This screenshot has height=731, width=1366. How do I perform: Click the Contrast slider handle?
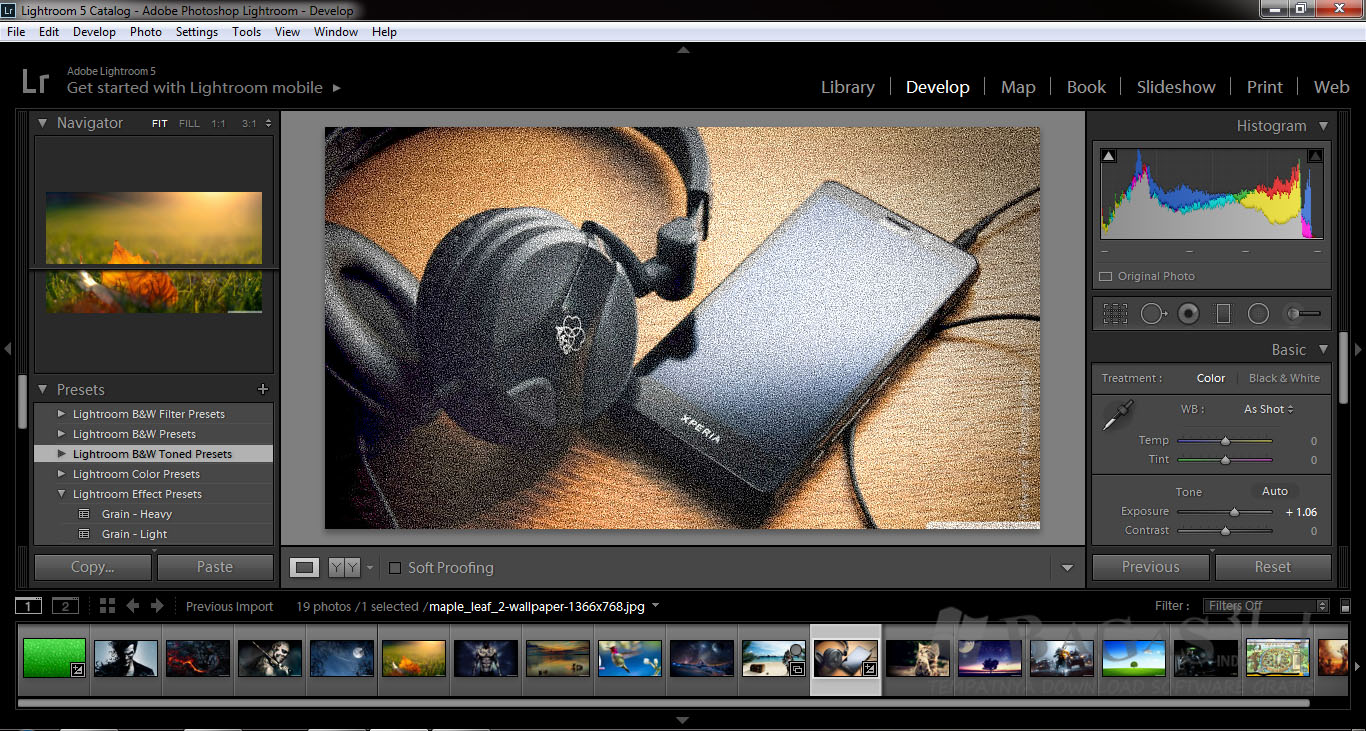point(1225,531)
